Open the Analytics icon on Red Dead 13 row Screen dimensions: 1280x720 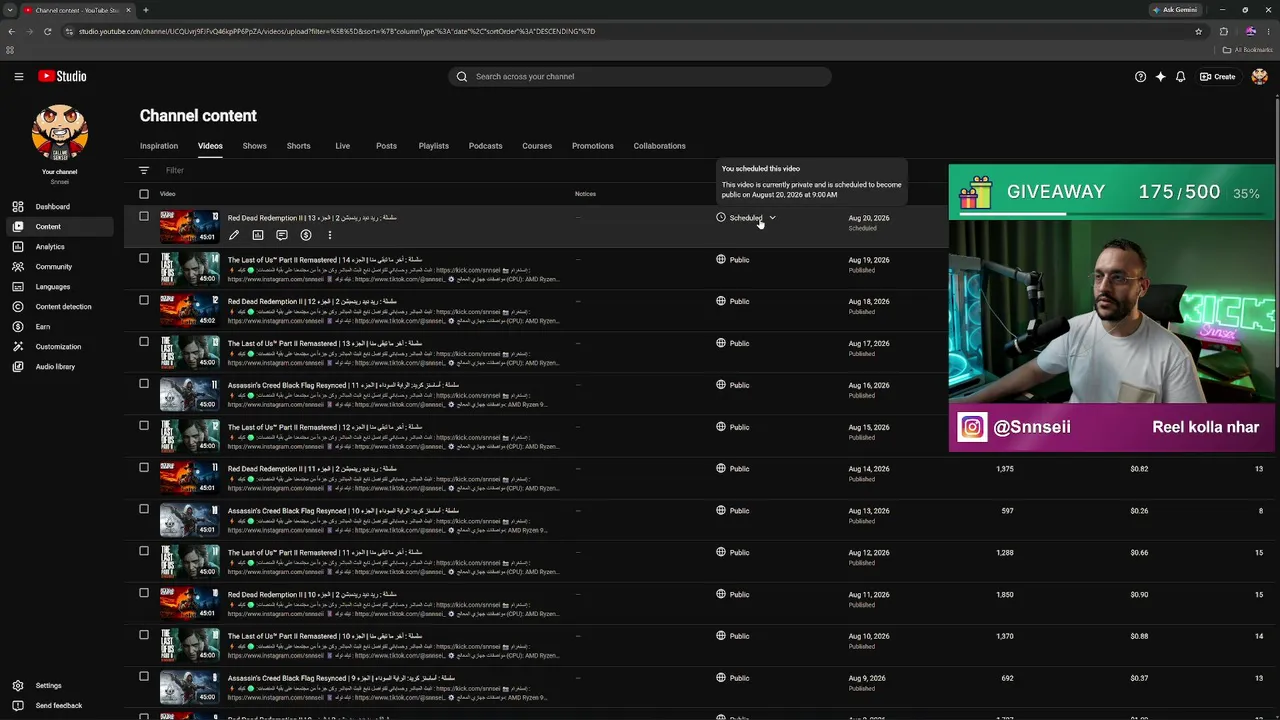[x=258, y=236]
